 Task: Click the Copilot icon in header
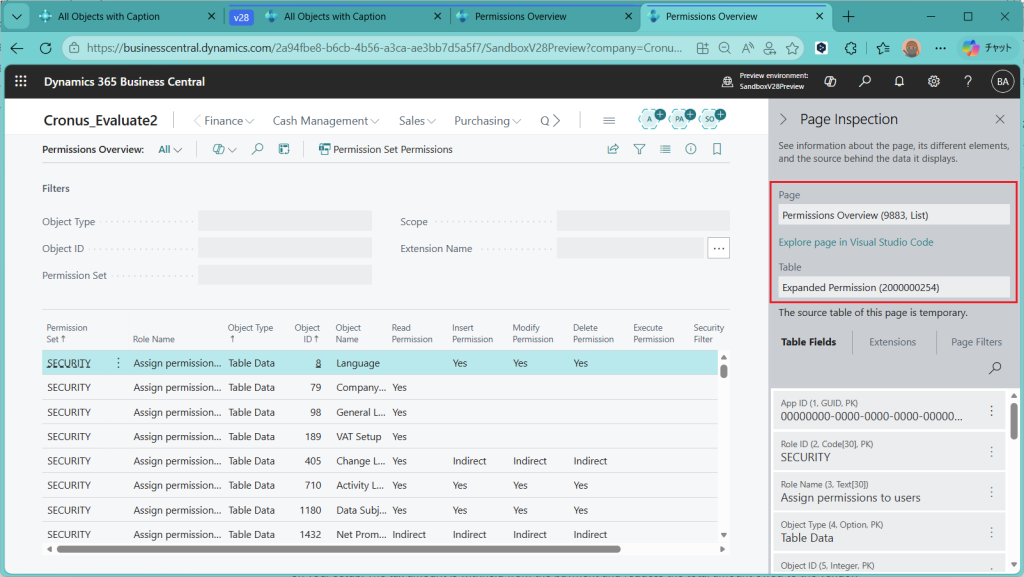[x=830, y=82]
